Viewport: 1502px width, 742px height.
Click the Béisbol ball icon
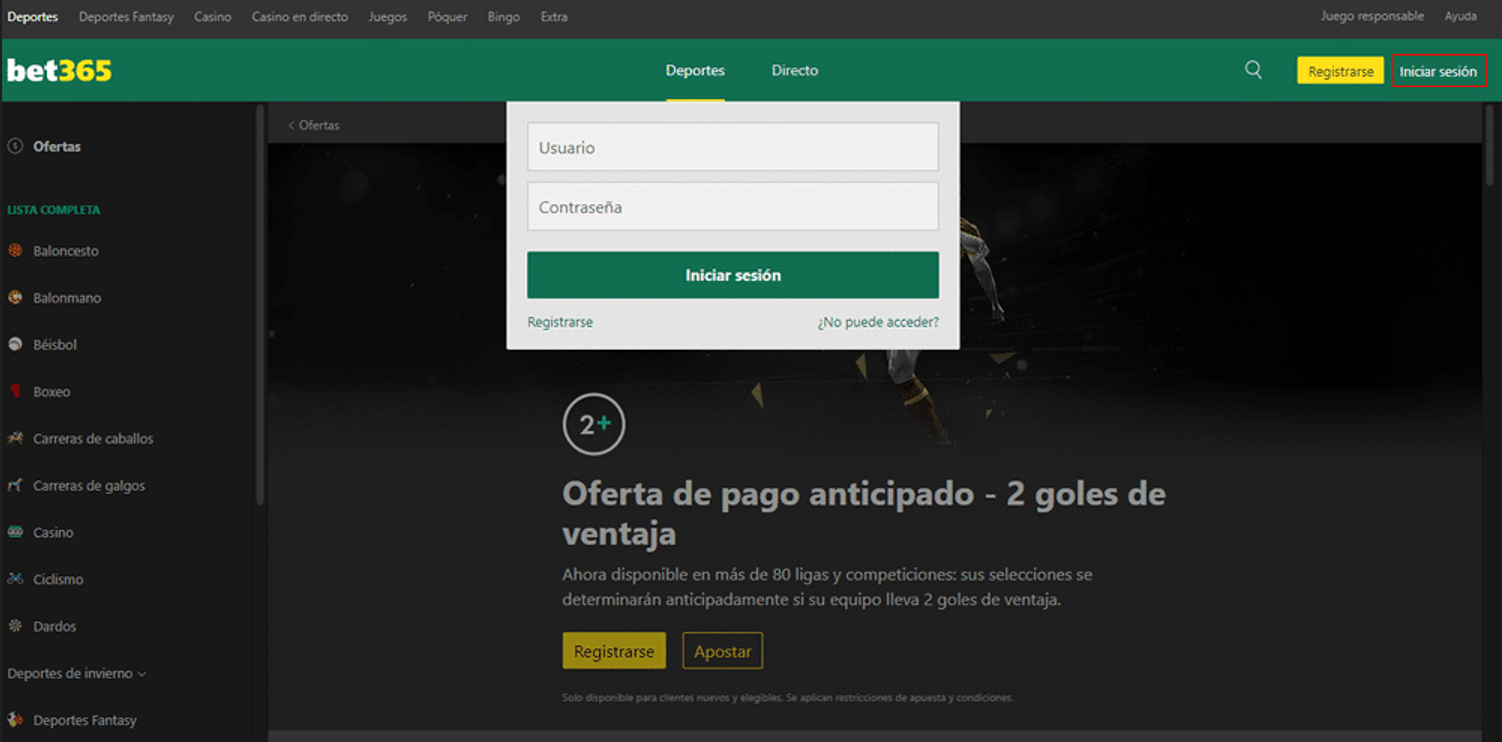[x=15, y=344]
